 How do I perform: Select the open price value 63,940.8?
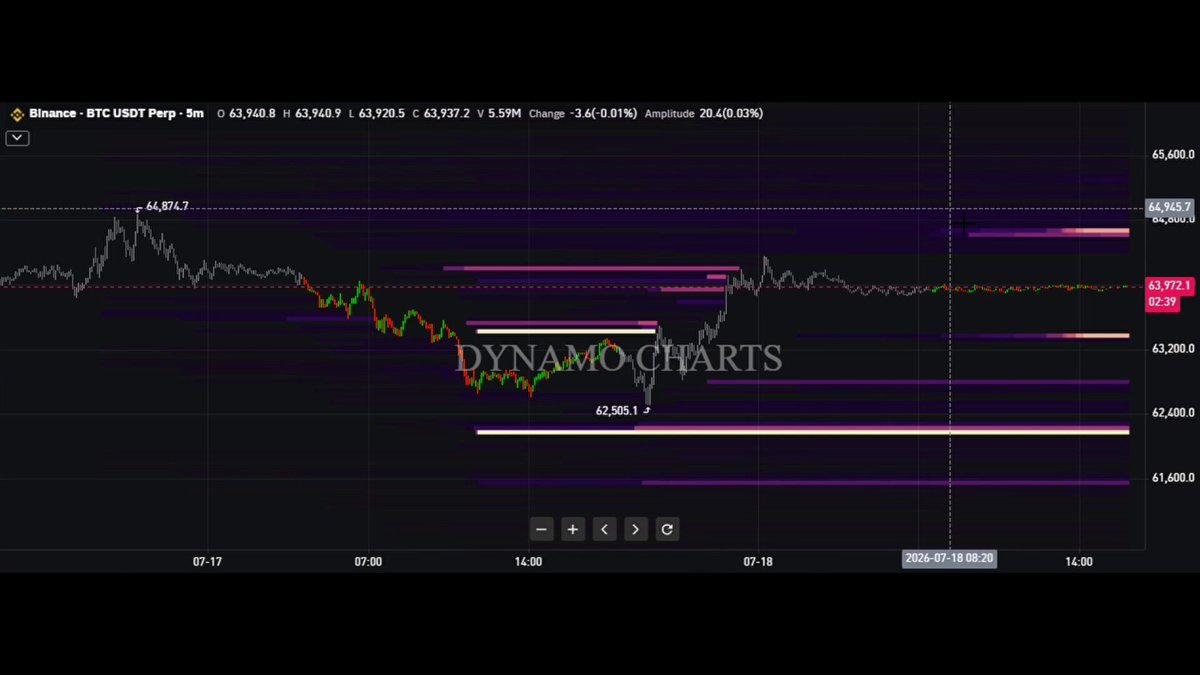252,114
